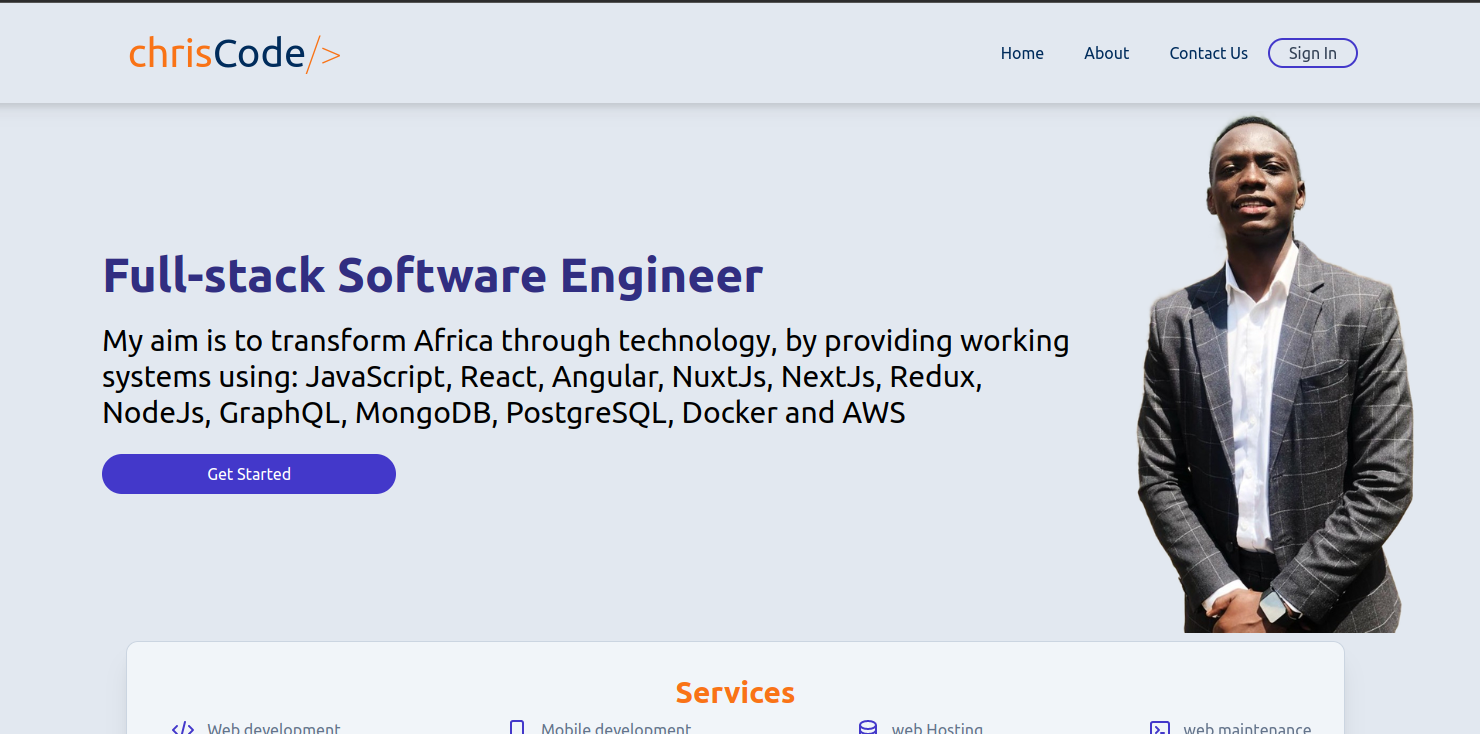Open the About page from navbar

(1106, 53)
